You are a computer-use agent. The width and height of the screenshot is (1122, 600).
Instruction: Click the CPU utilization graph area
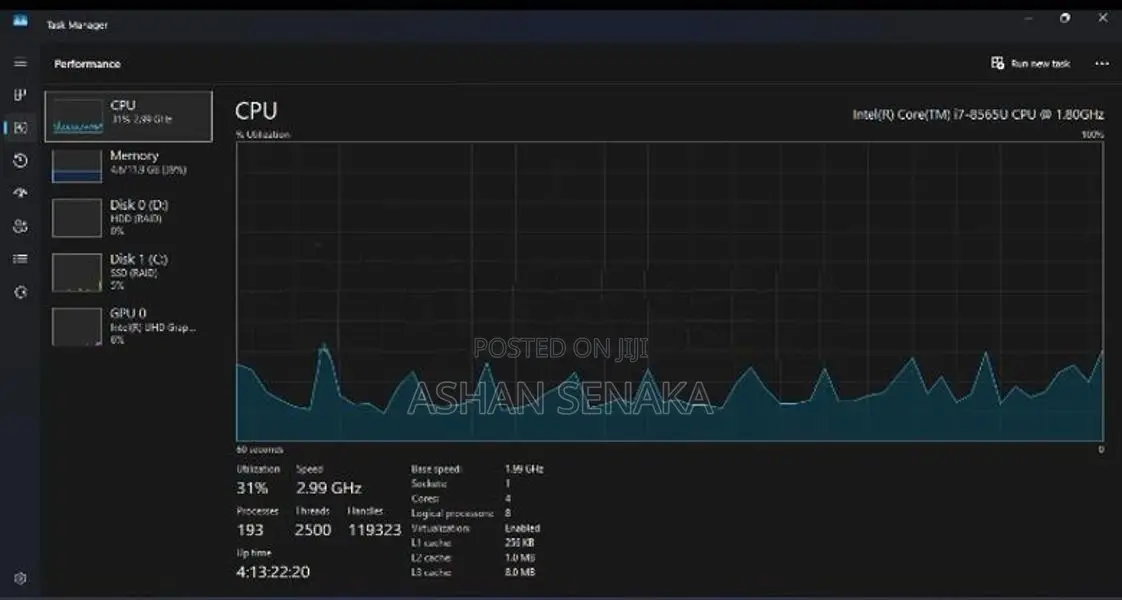coord(670,291)
